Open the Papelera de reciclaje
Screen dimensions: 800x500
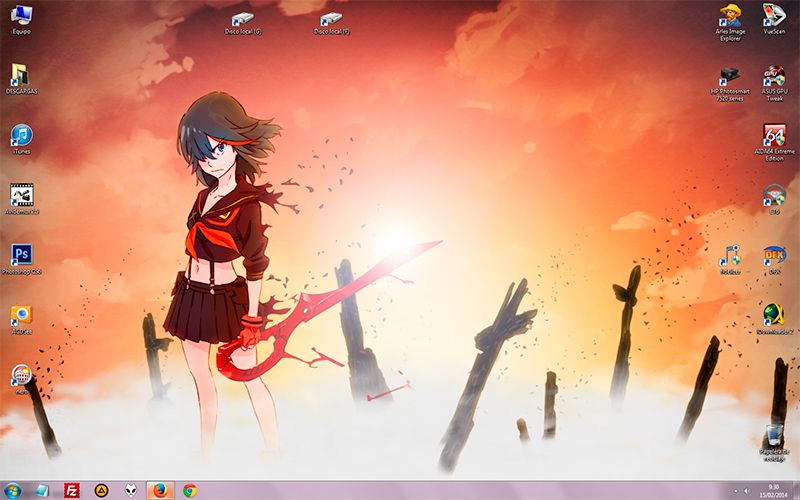coord(774,443)
